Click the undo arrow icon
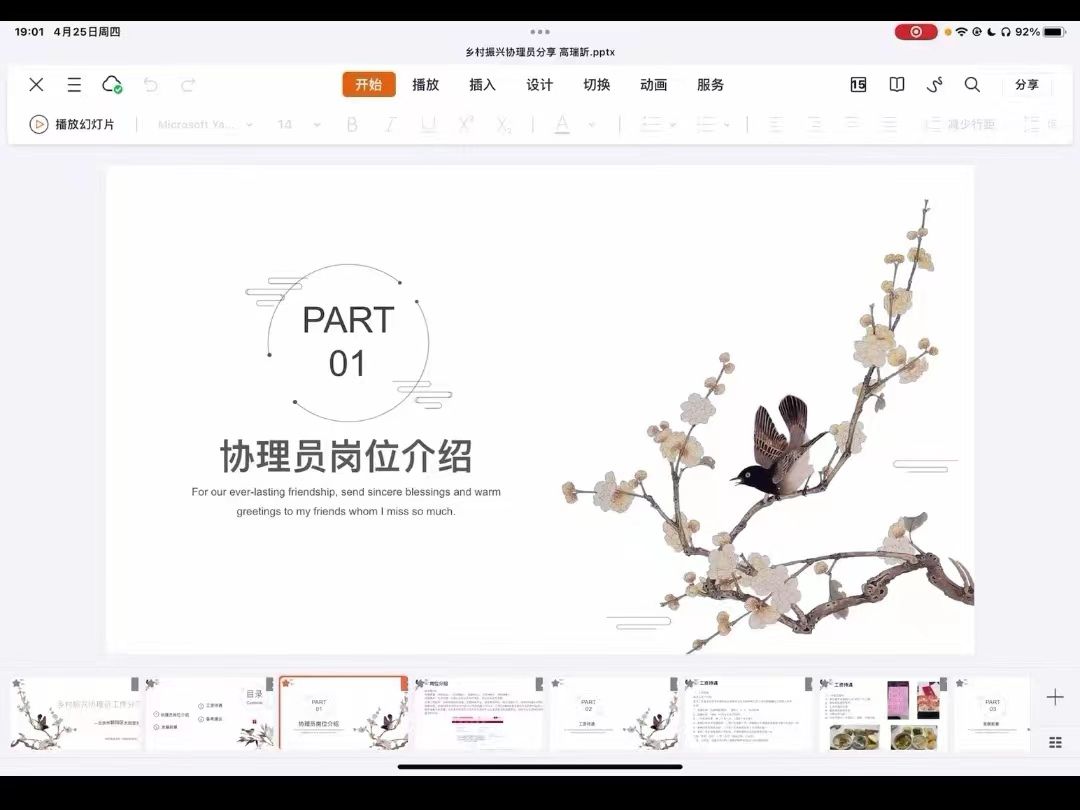The image size is (1080, 810). pyautogui.click(x=151, y=85)
